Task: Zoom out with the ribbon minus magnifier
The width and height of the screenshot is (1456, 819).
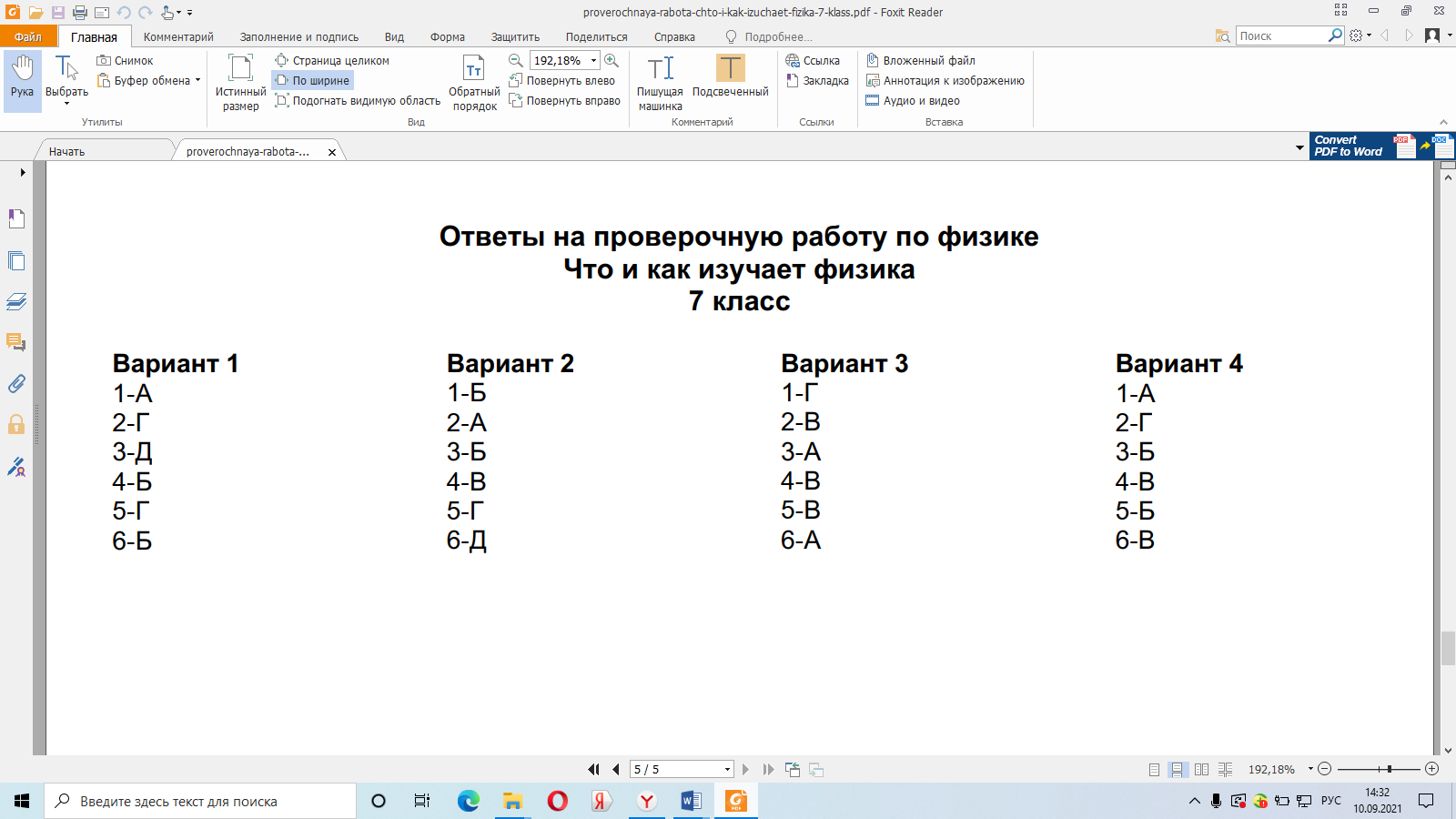Action: (x=515, y=60)
